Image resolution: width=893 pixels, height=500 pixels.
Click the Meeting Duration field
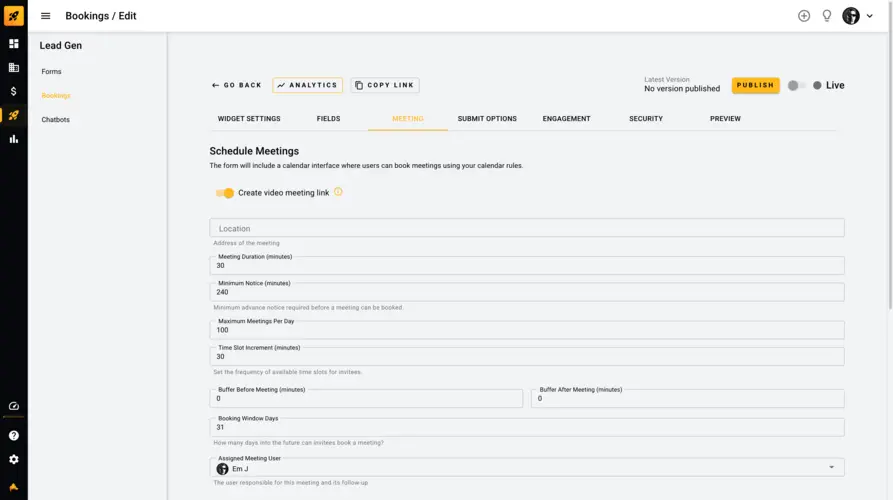point(527,265)
